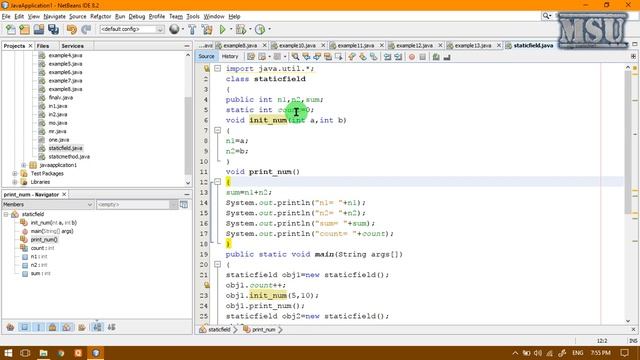Switch to the example12.java tab
This screenshot has height=360, width=640.
(414, 45)
